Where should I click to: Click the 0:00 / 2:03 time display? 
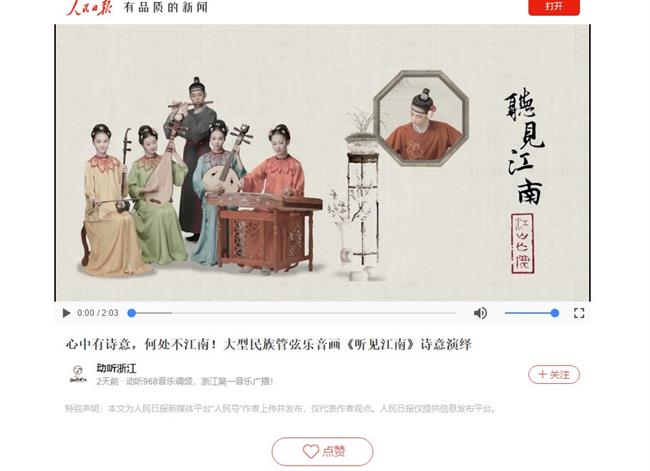[98, 313]
